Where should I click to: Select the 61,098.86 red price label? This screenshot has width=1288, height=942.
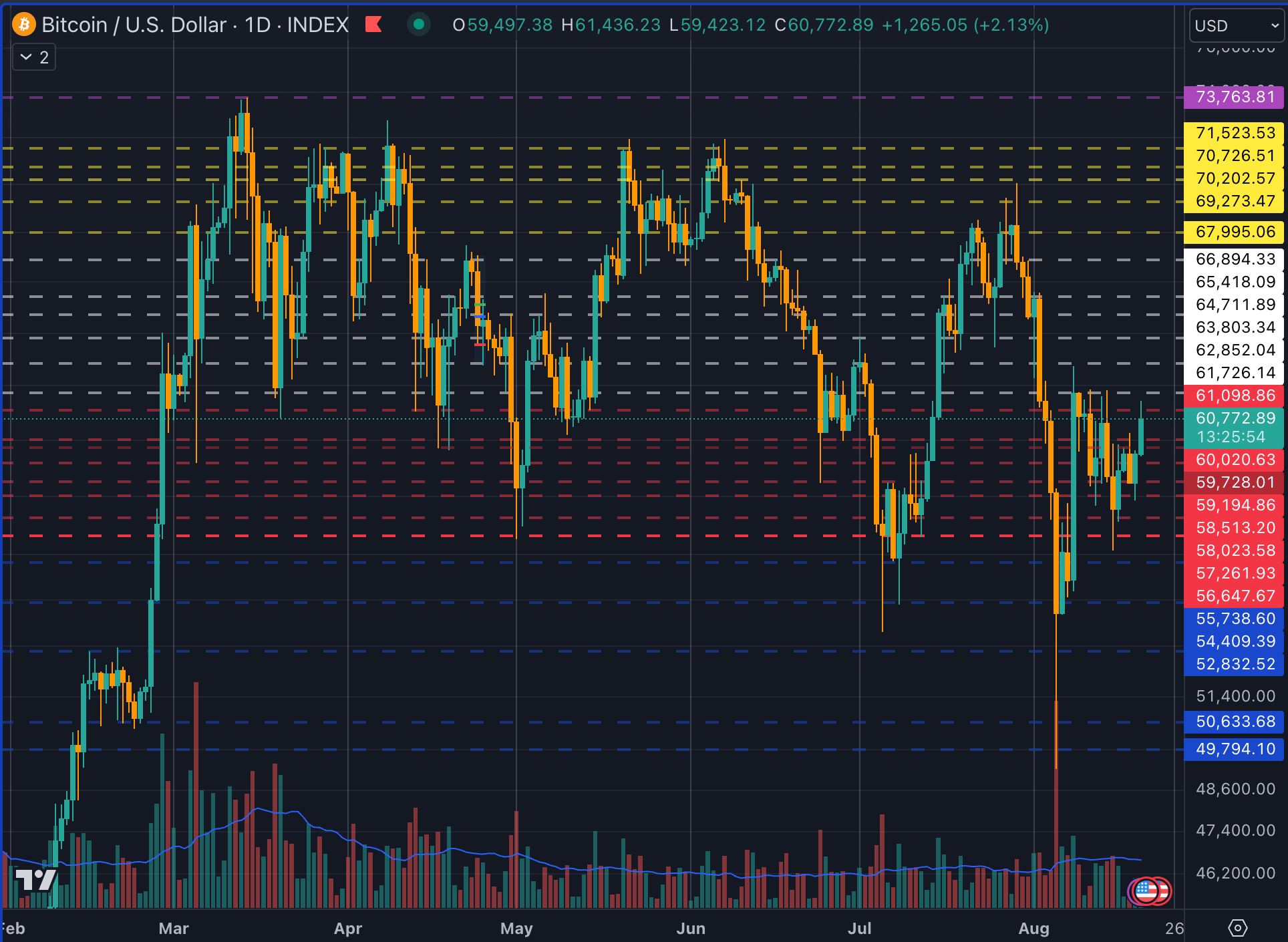pos(1234,396)
